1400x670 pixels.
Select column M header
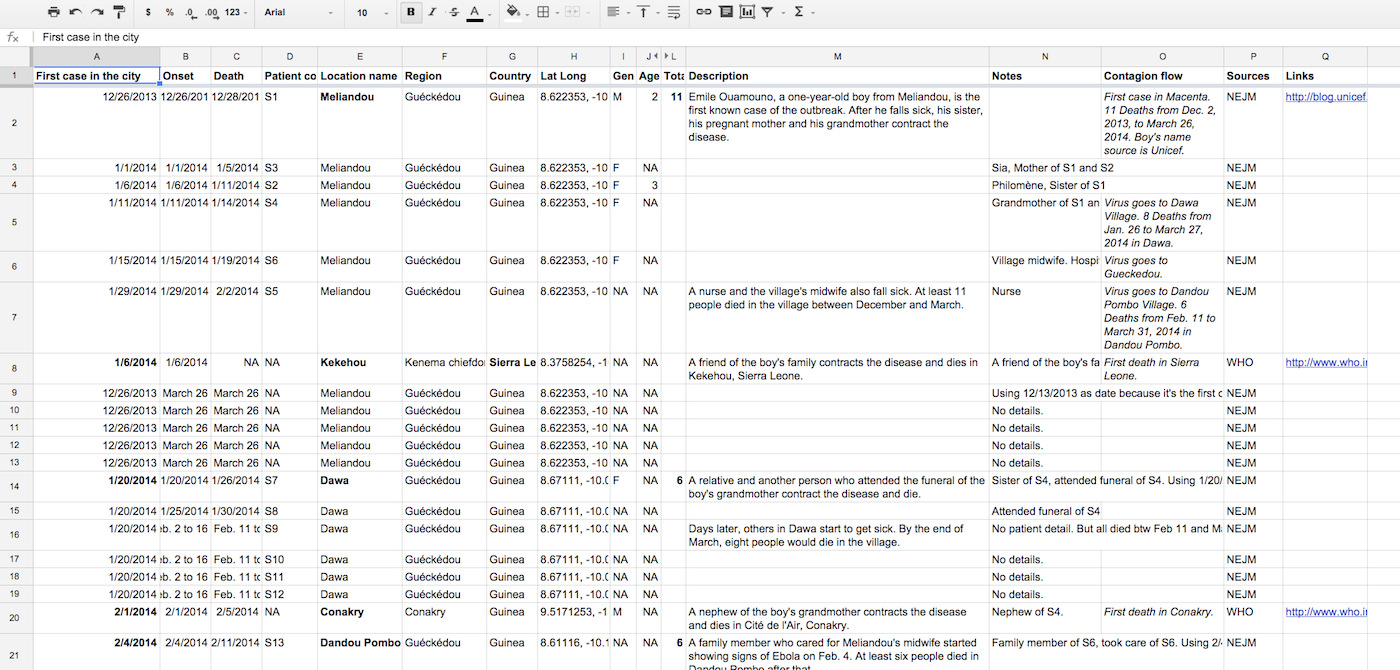pos(837,56)
